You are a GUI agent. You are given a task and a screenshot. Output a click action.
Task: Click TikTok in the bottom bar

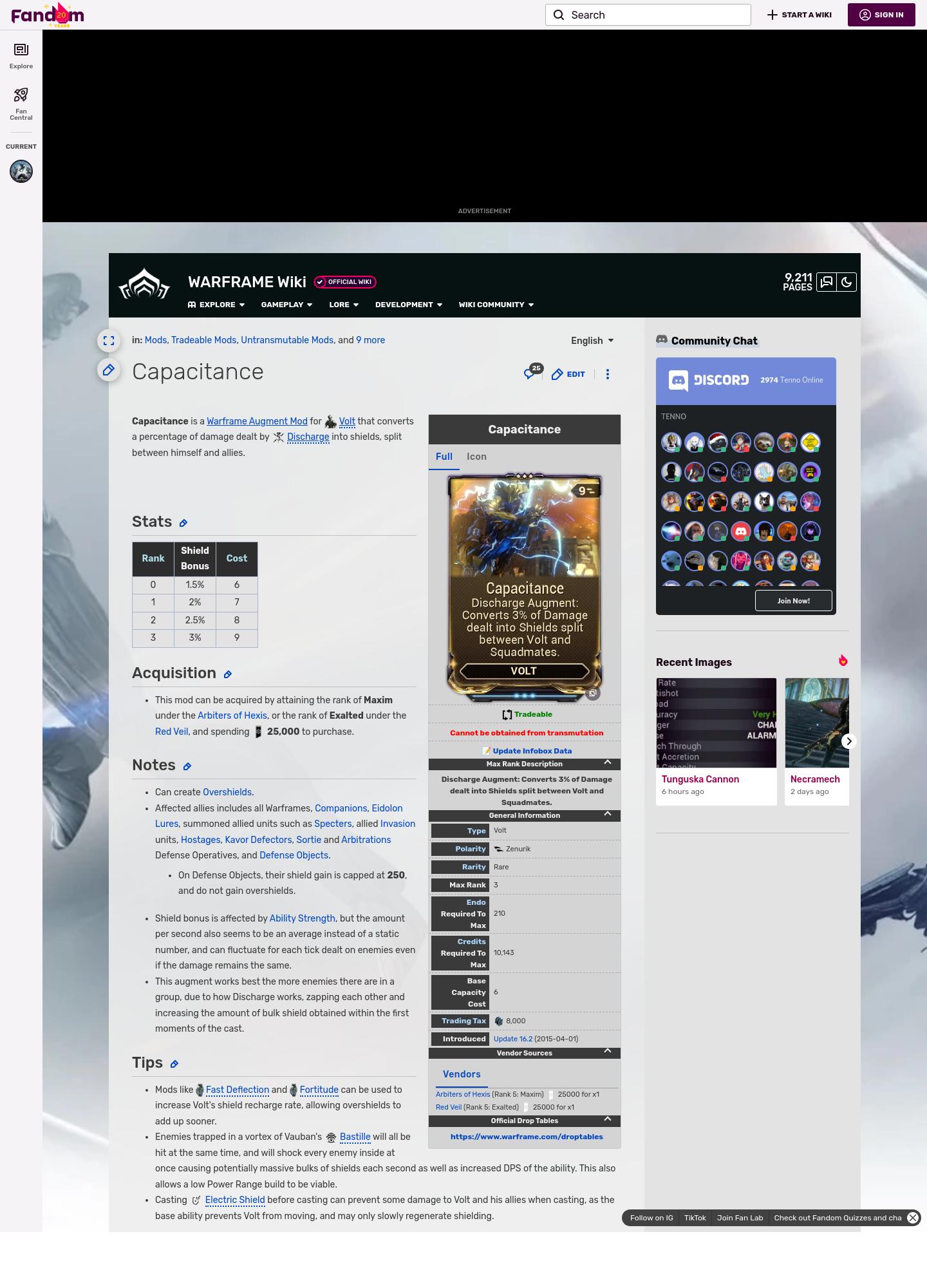point(695,1218)
